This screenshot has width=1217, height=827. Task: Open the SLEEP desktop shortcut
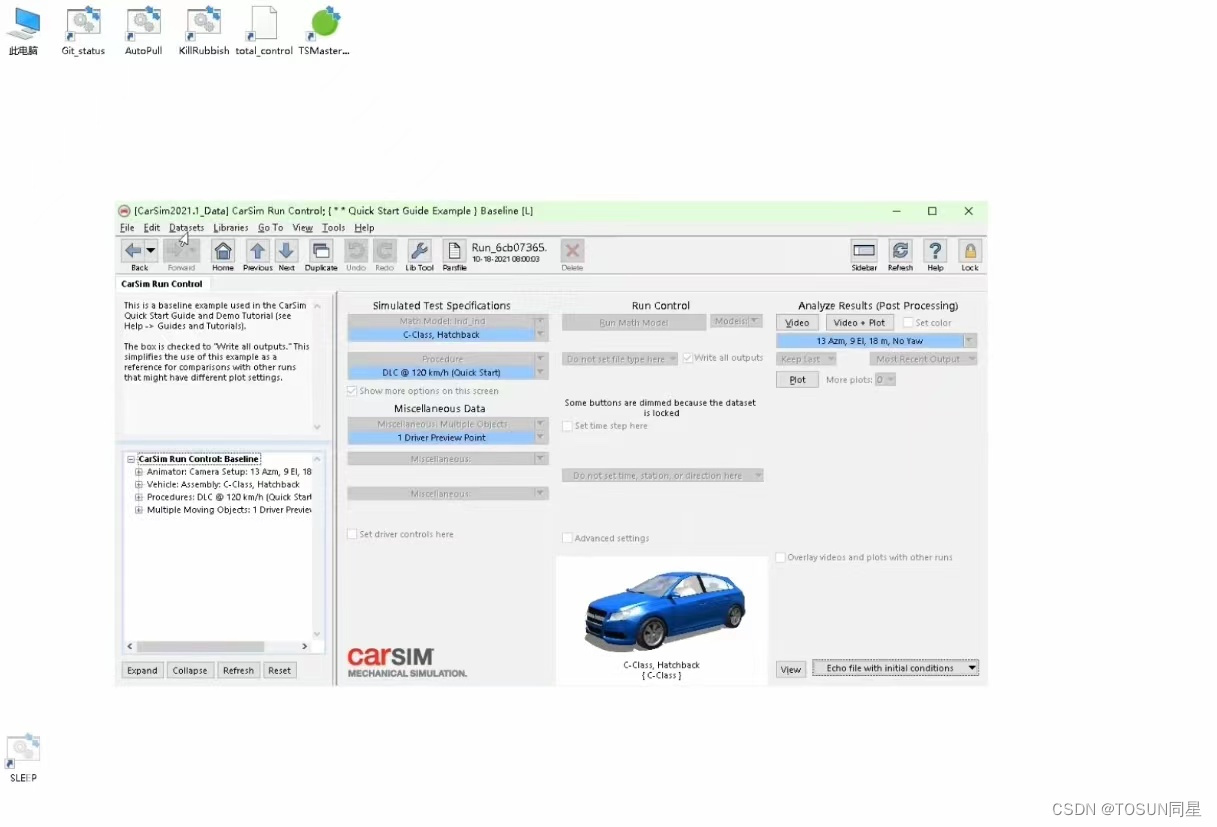pos(23,759)
